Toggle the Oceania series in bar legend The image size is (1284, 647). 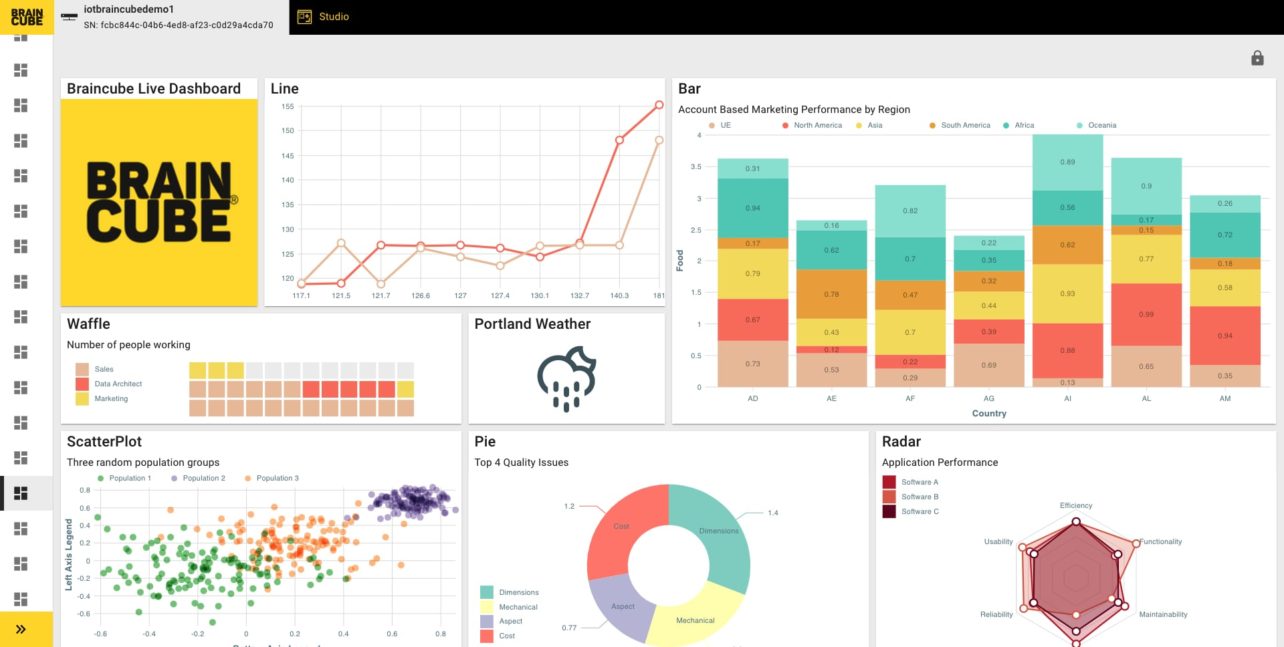point(1101,125)
